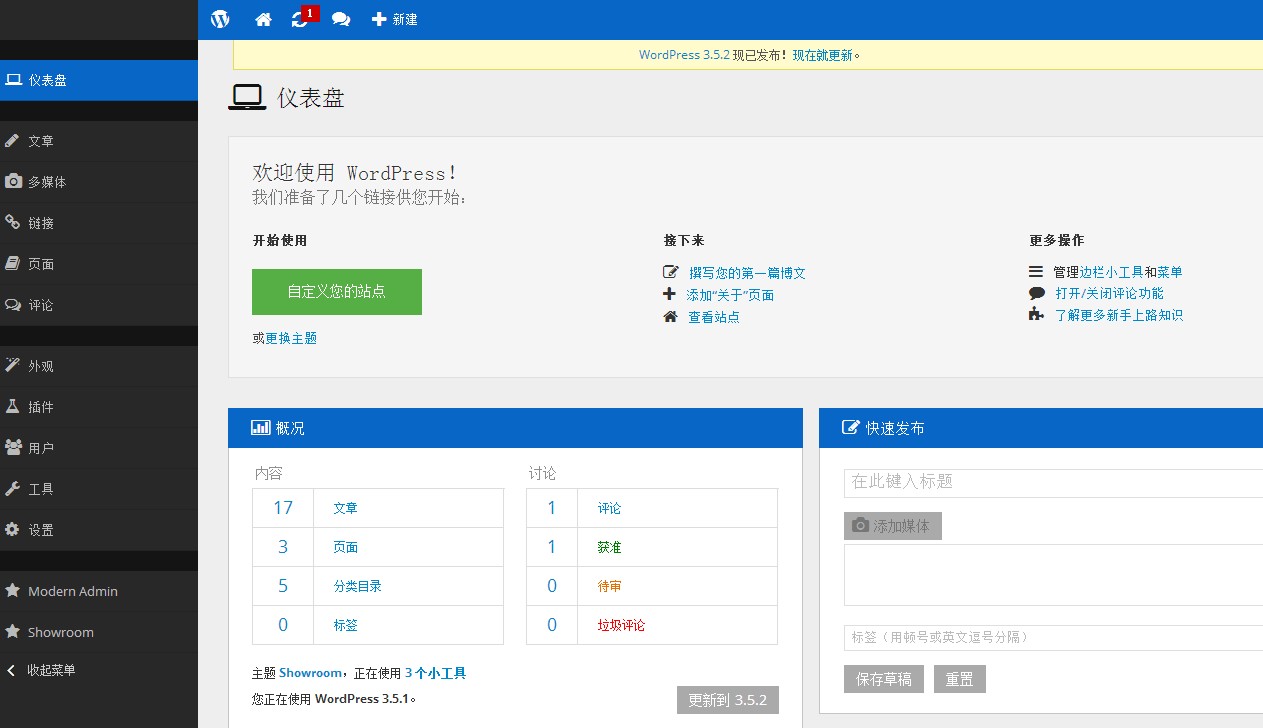The image size is (1263, 728).
Task: Click the wrench icon for 工具
Action: pos(14,488)
